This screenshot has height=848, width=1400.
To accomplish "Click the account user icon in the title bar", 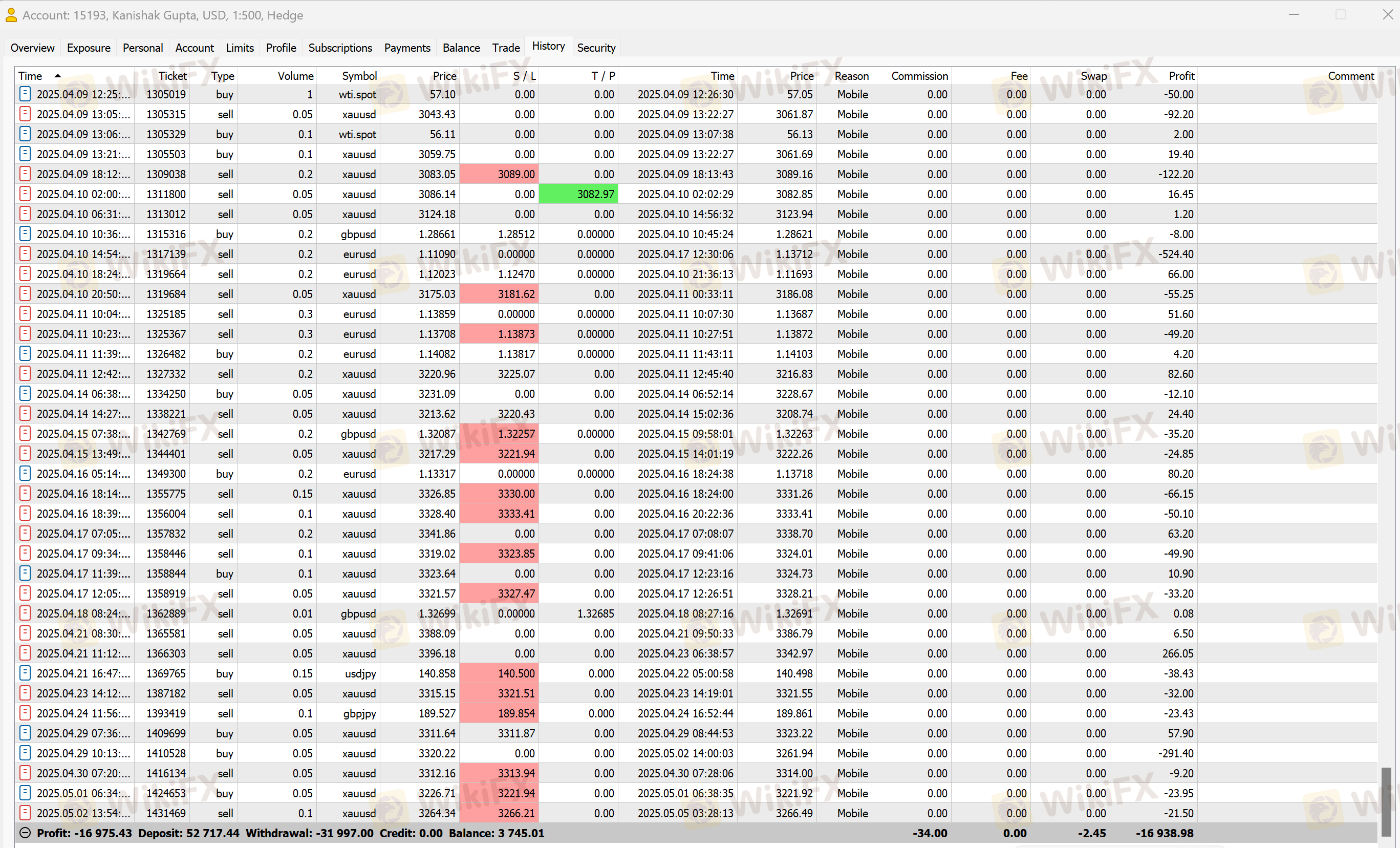I will (x=11, y=15).
